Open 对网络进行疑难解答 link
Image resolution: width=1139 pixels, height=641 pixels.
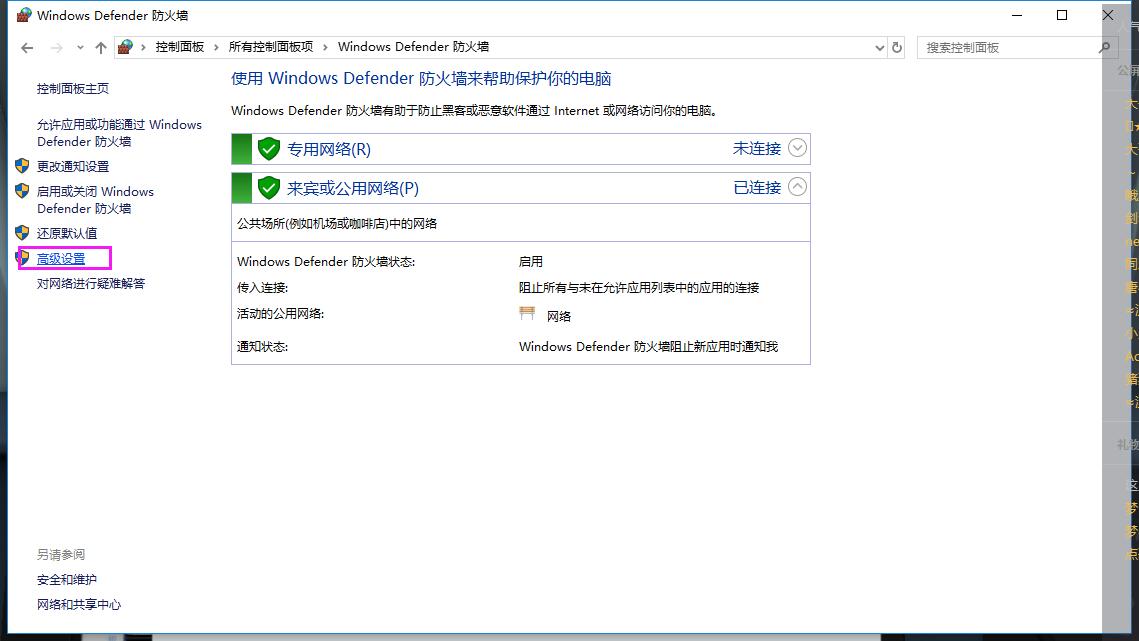coord(91,283)
